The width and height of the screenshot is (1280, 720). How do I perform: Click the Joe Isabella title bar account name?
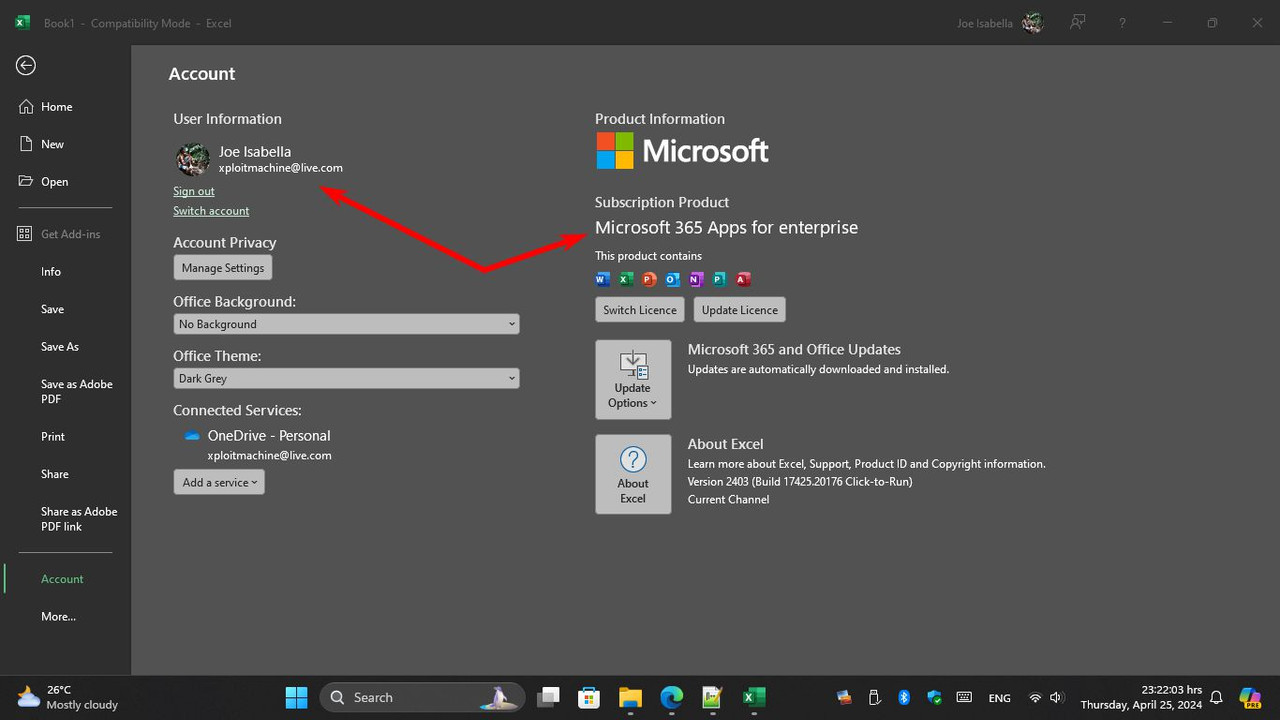(985, 23)
